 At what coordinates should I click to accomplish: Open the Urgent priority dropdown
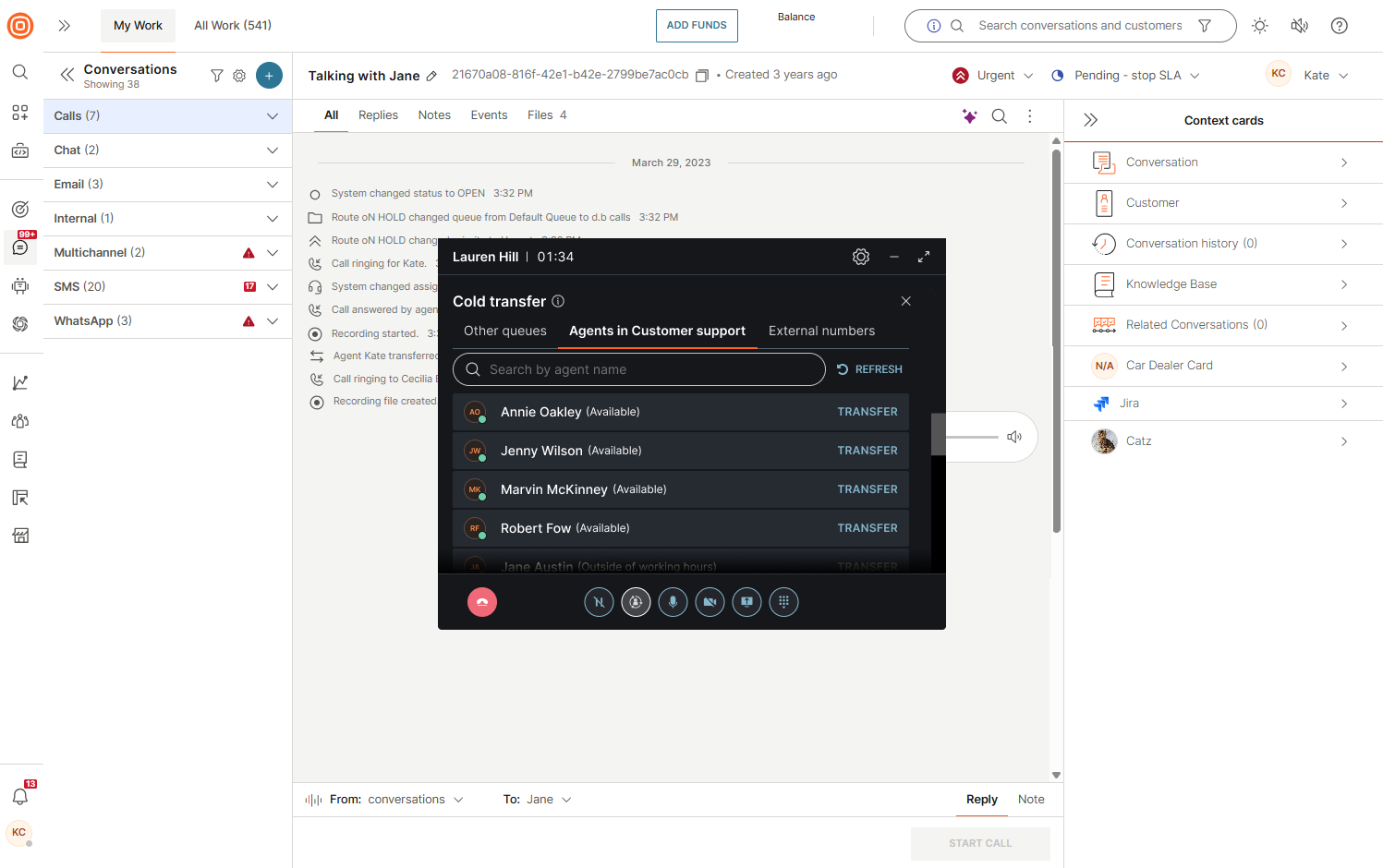pyautogui.click(x=994, y=76)
